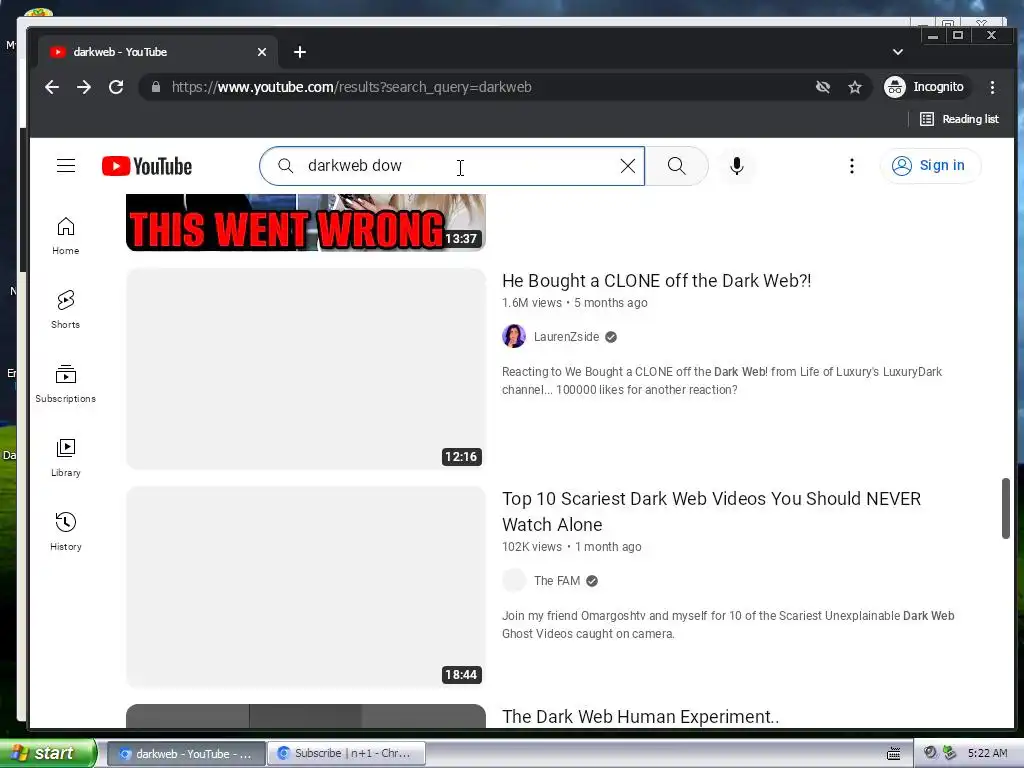Screen dimensions: 1024x768
Task: Open the YouTube hamburger guide menu
Action: [x=66, y=166]
